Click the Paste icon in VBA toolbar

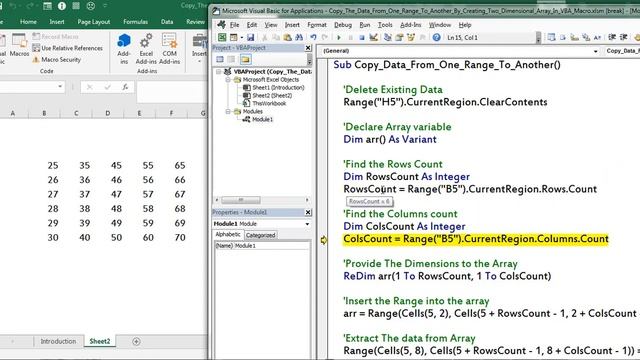[287, 38]
